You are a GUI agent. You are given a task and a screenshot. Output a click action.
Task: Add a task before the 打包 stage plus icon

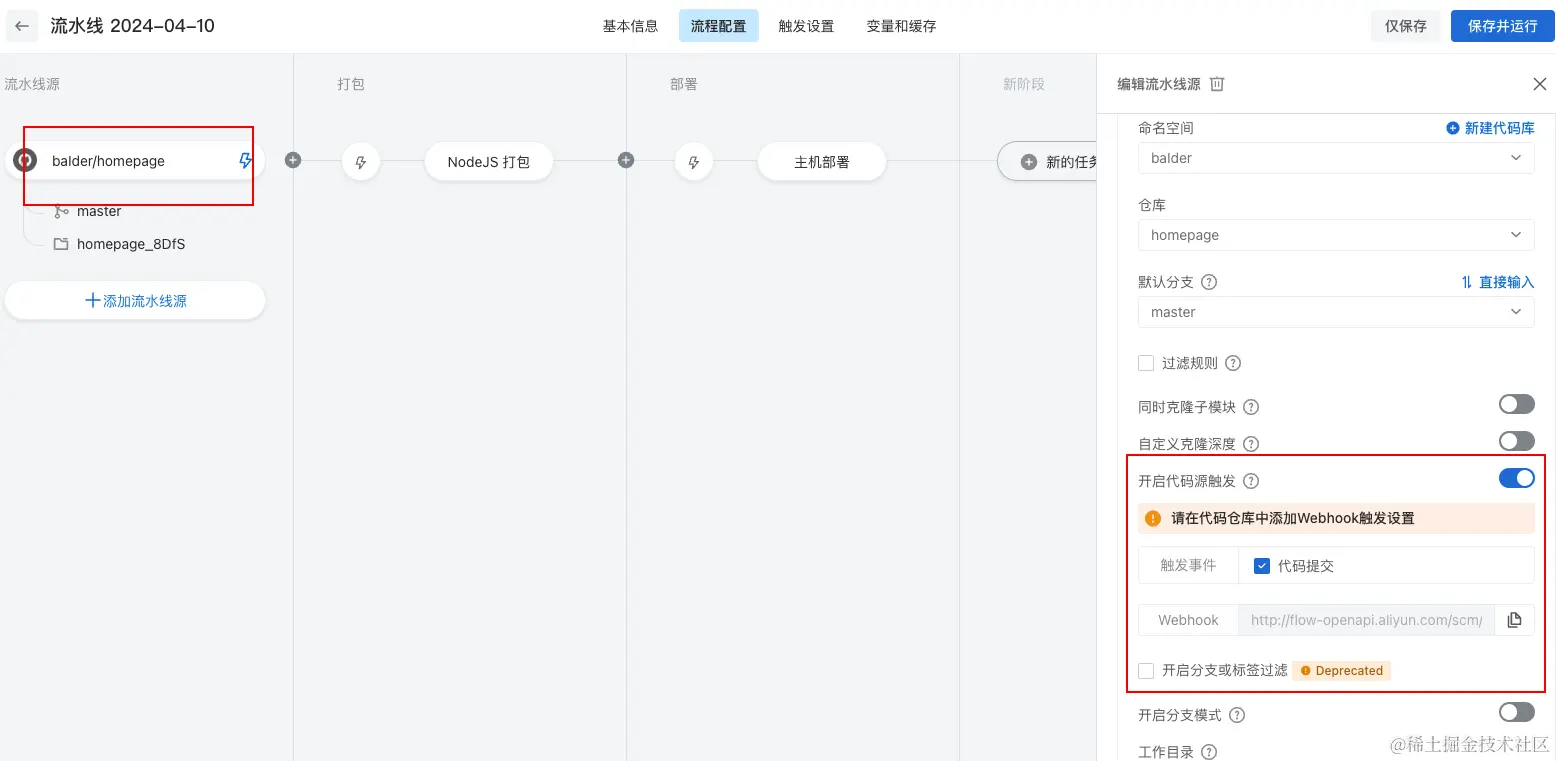[x=293, y=160]
